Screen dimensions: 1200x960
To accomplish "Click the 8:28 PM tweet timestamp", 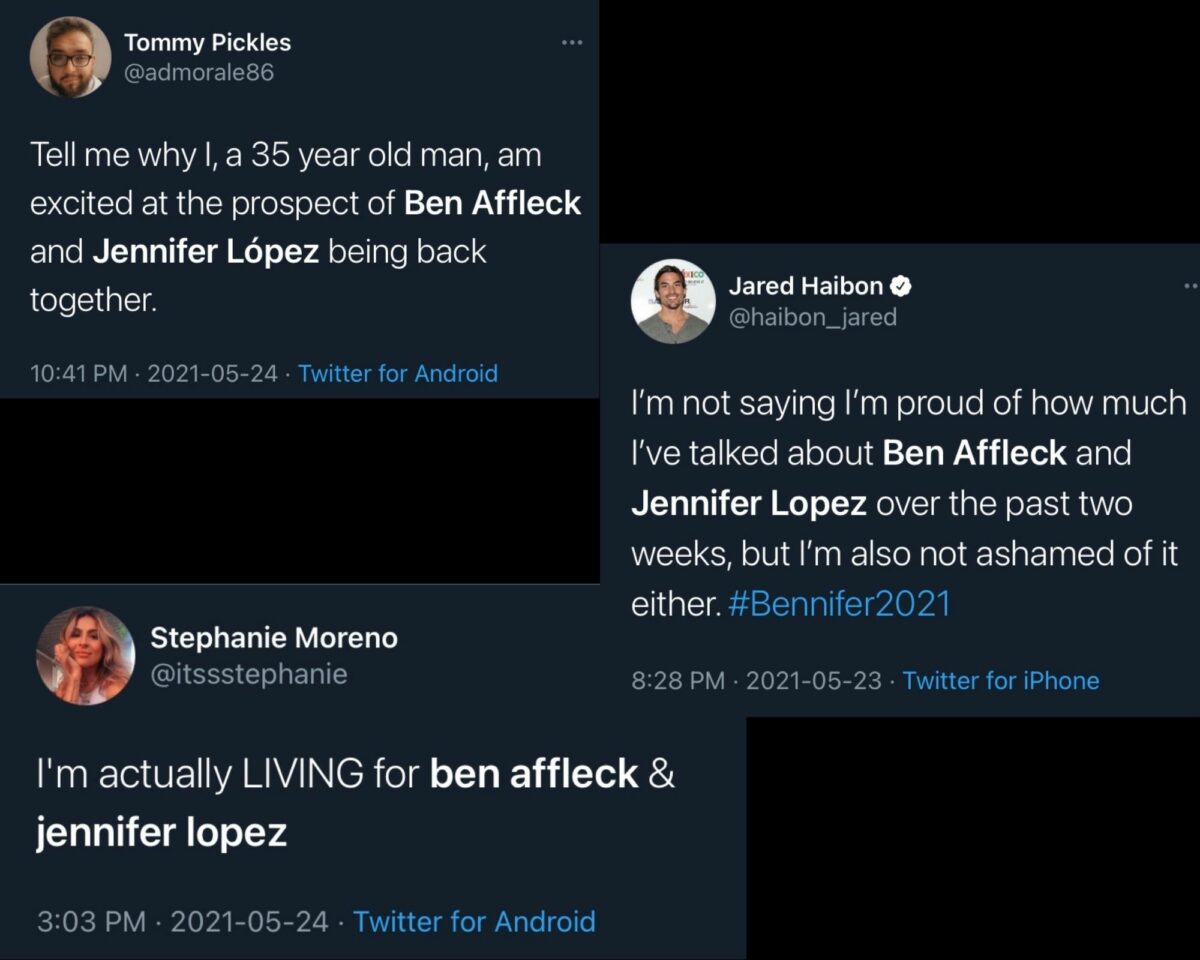I will point(678,681).
